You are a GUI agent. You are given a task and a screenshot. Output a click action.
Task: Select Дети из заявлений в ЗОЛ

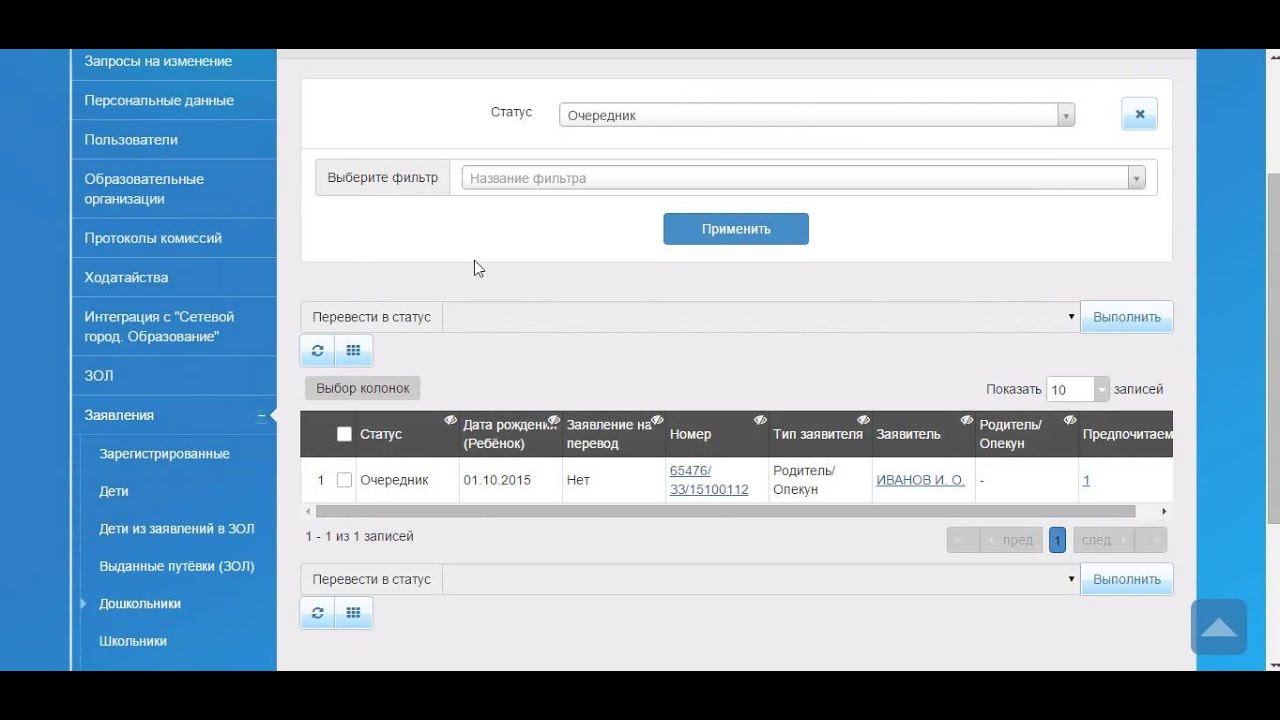(177, 528)
